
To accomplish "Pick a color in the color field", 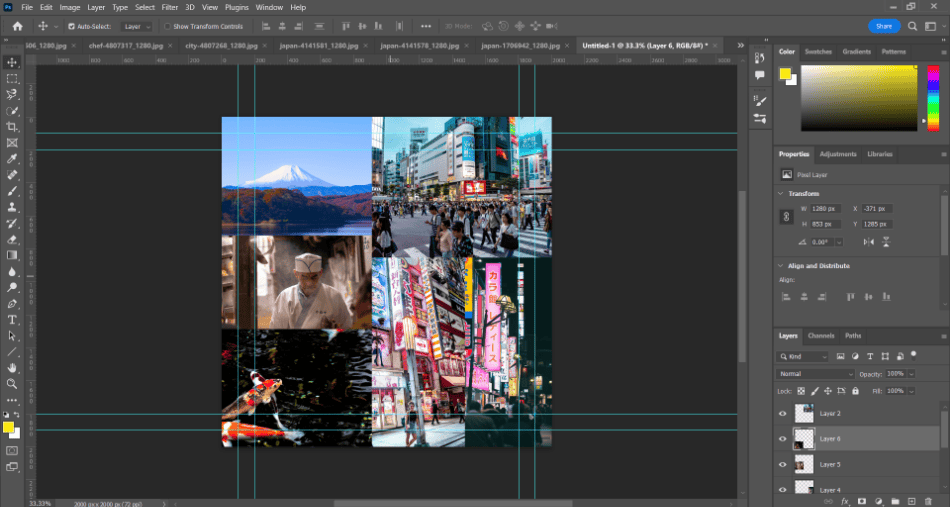I will (859, 98).
